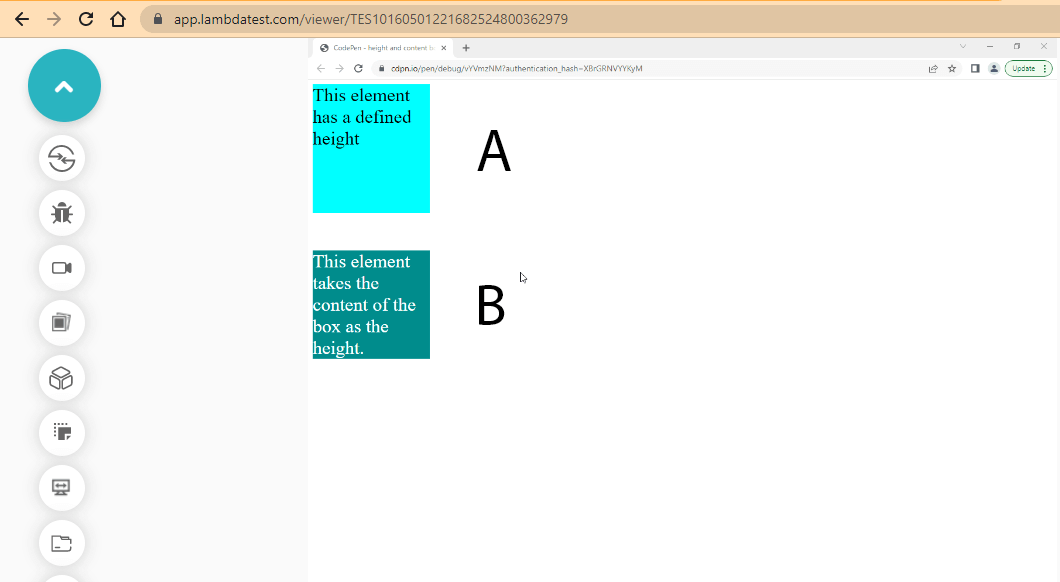The image size is (1060, 582).
Task: Open the switch browser icon in the sidebar
Action: pos(62,159)
